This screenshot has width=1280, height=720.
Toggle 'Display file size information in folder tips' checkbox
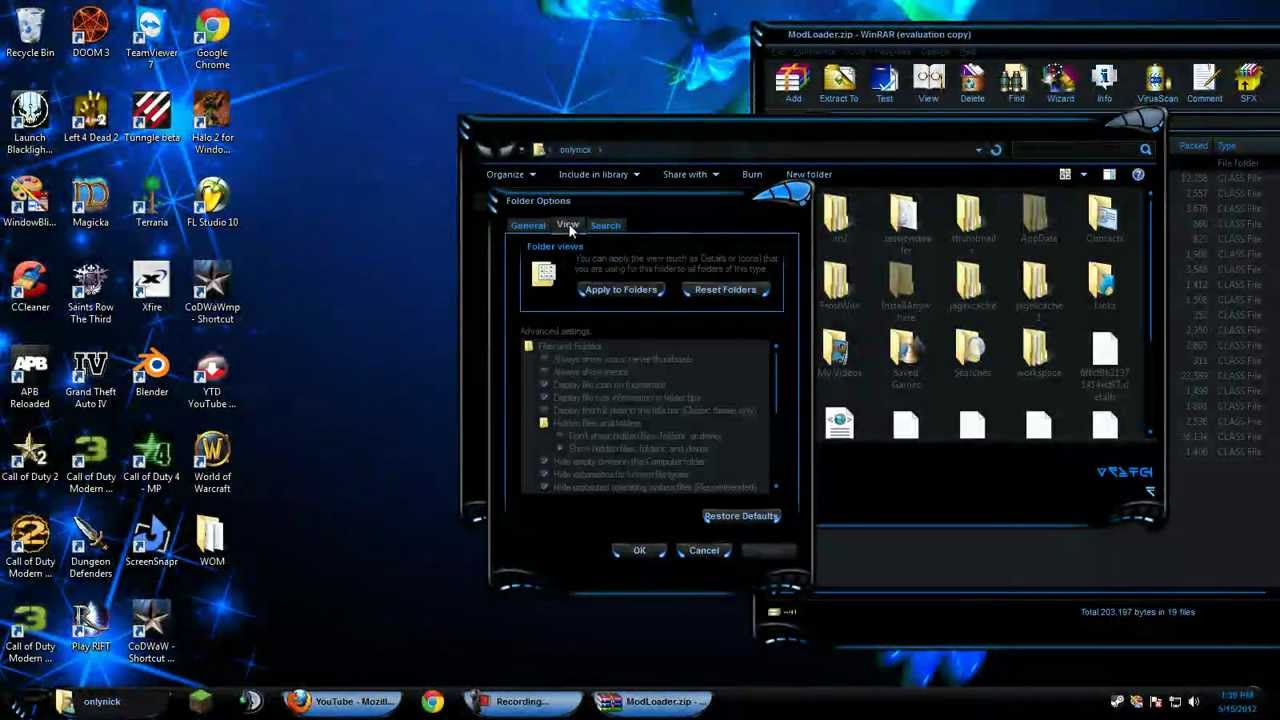544,398
